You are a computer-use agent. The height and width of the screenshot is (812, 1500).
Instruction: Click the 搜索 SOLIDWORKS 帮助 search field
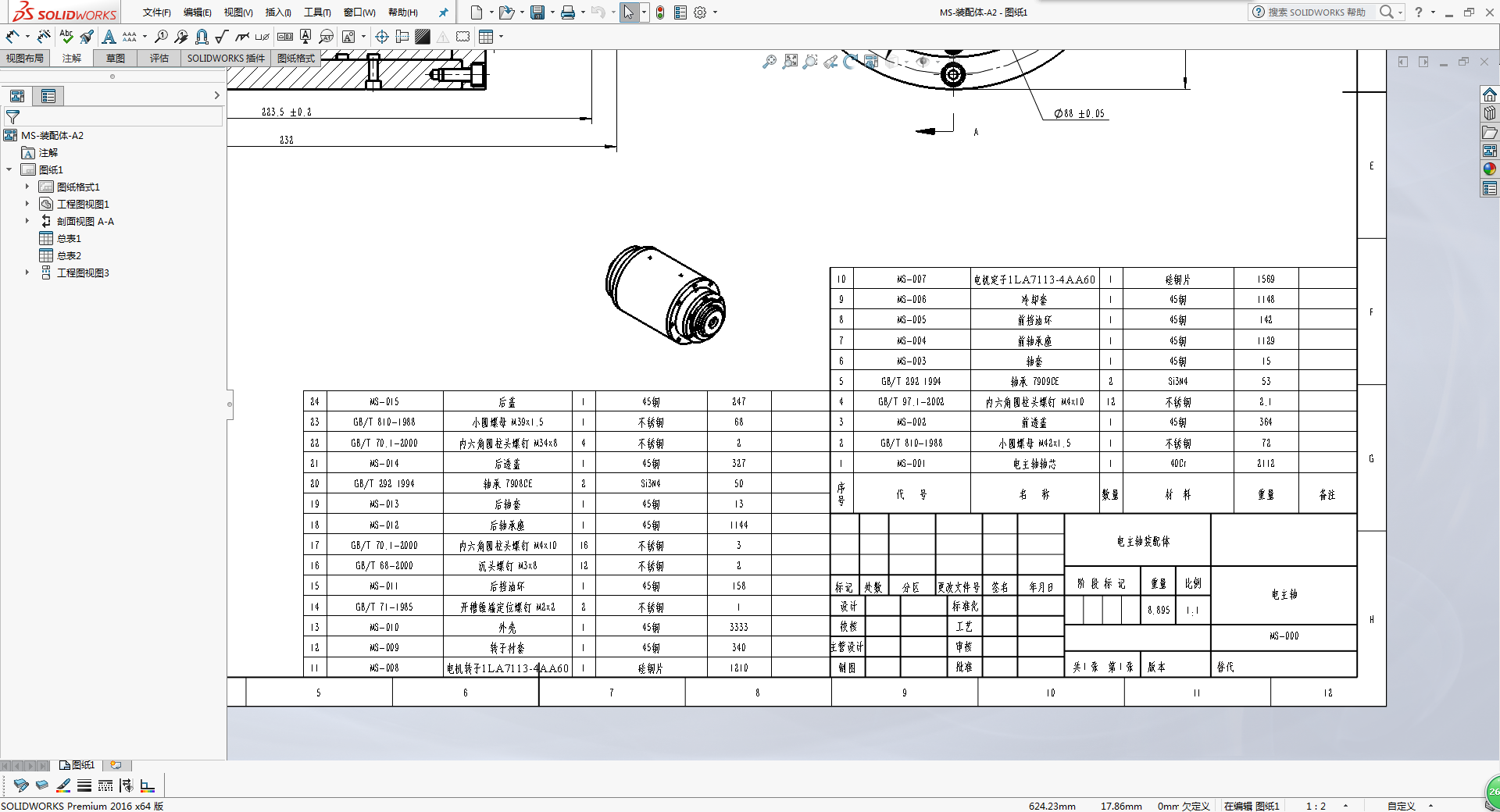pyautogui.click(x=1317, y=12)
